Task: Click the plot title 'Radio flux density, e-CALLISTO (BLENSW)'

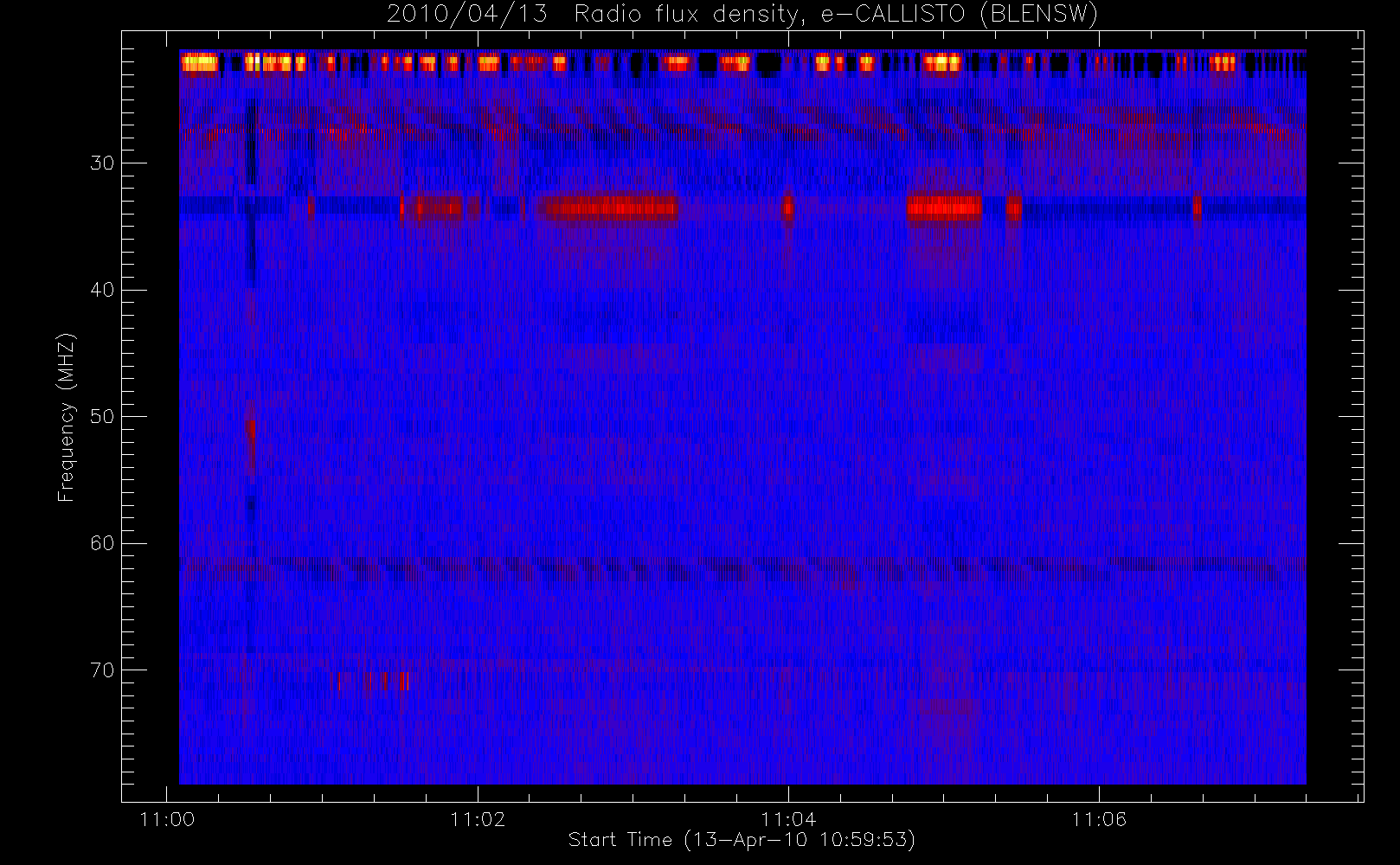Action: click(x=836, y=15)
